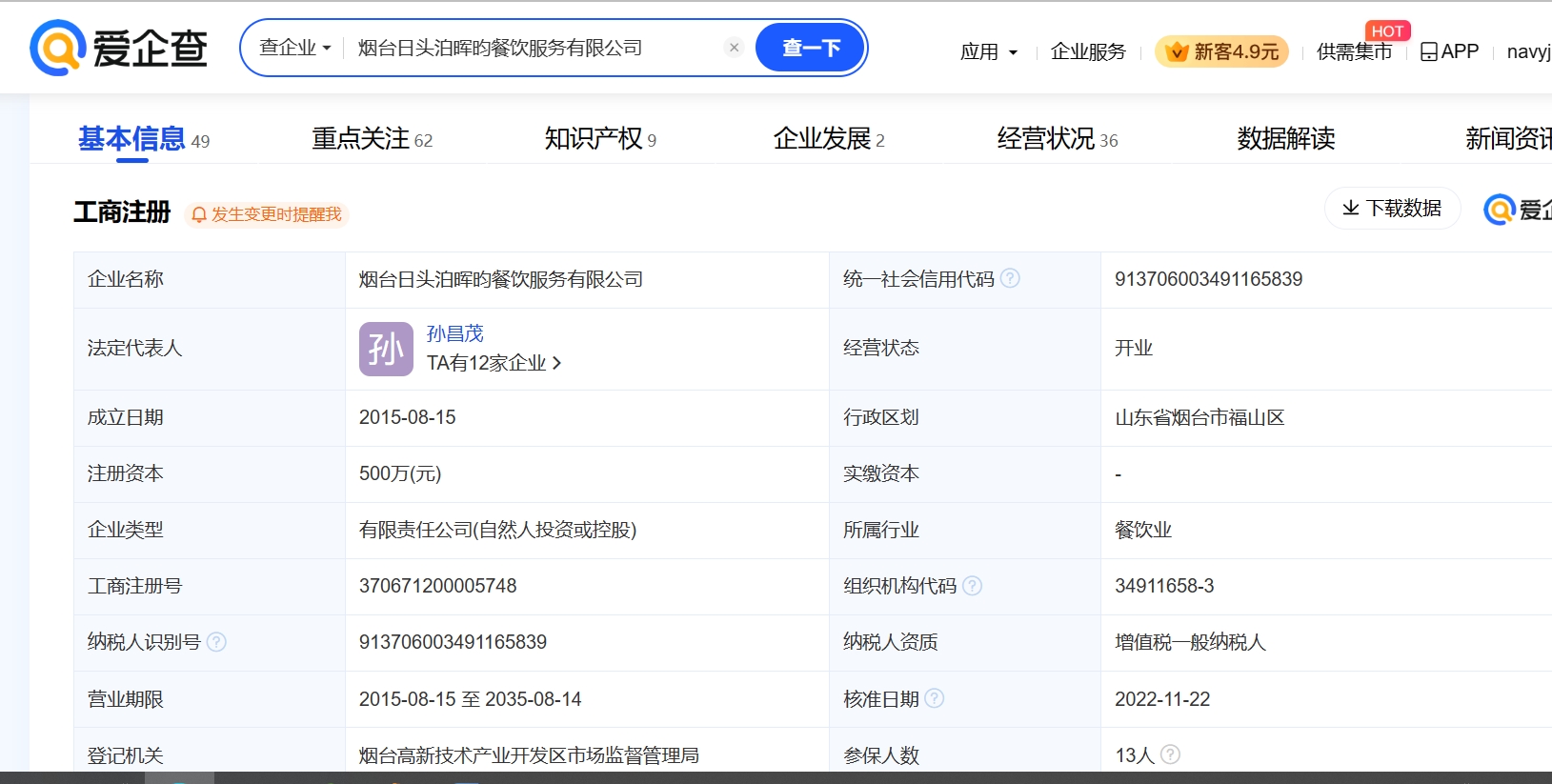Select industry value 餐饮业
The width and height of the screenshot is (1552, 784).
click(1143, 530)
